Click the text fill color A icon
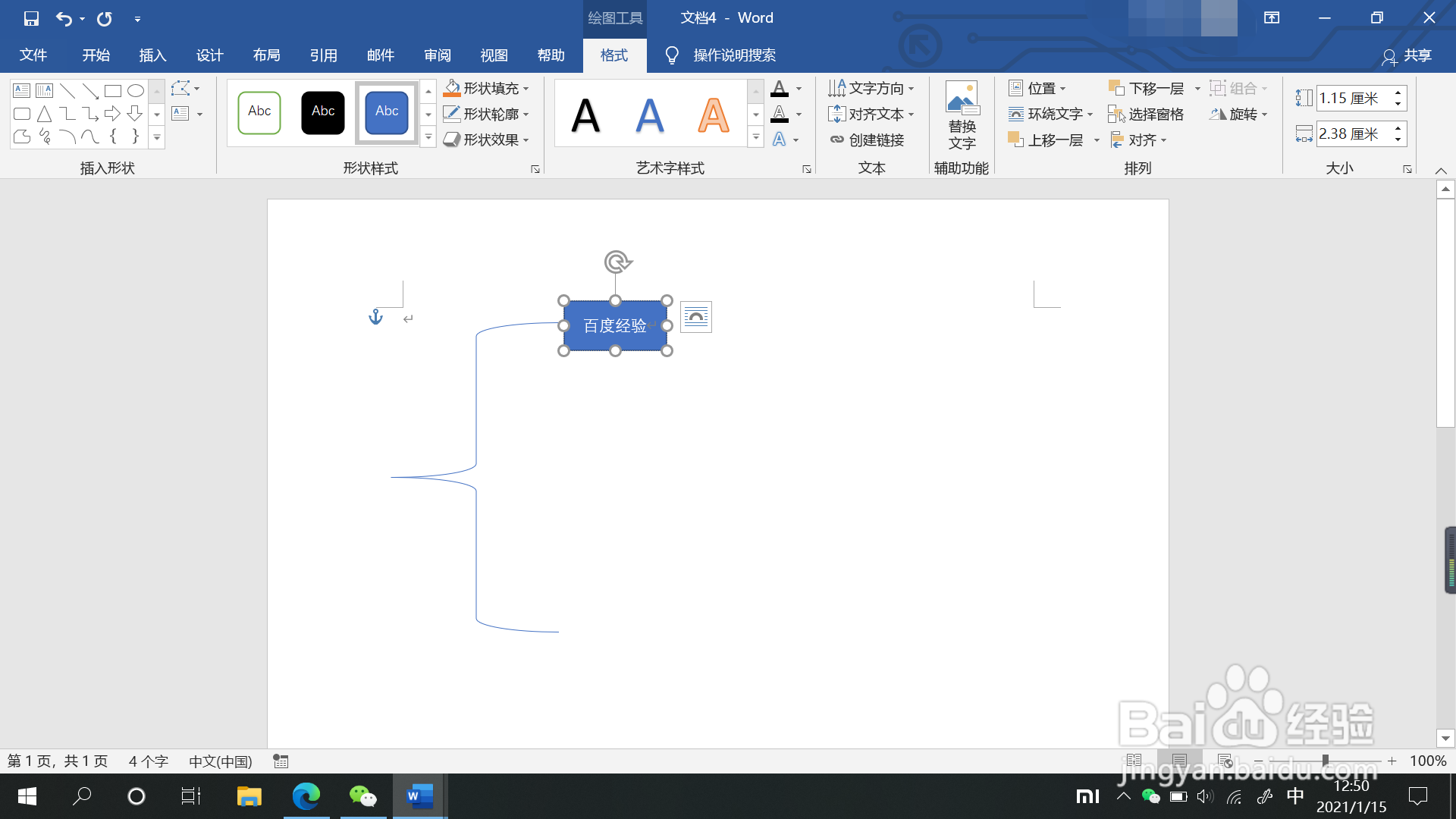The image size is (1456, 819). point(780,89)
